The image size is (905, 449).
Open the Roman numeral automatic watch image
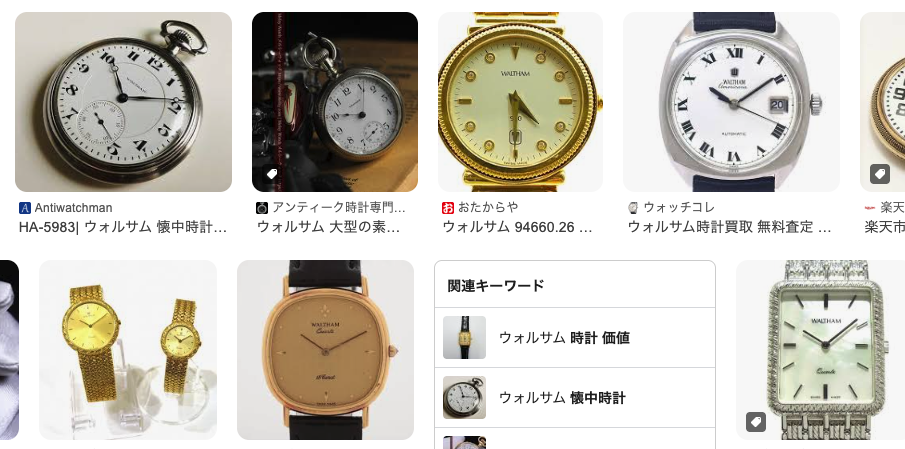731,102
